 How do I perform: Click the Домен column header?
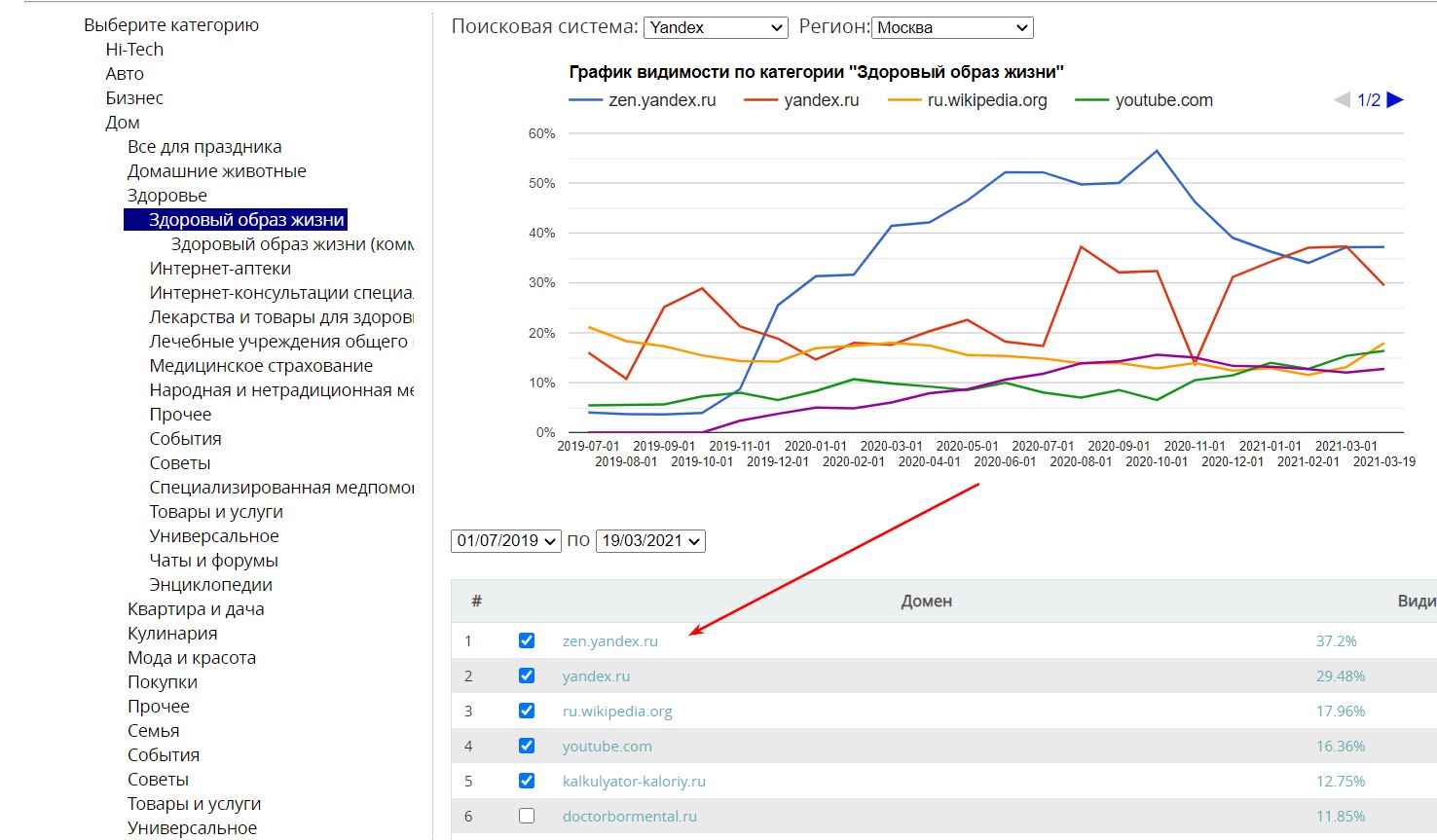(926, 601)
